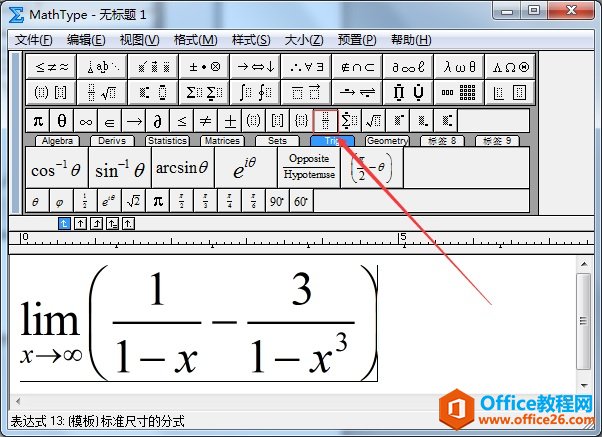Open the labeled arrow templates palette
Viewport: 602px width, 437px height.
coord(357,92)
